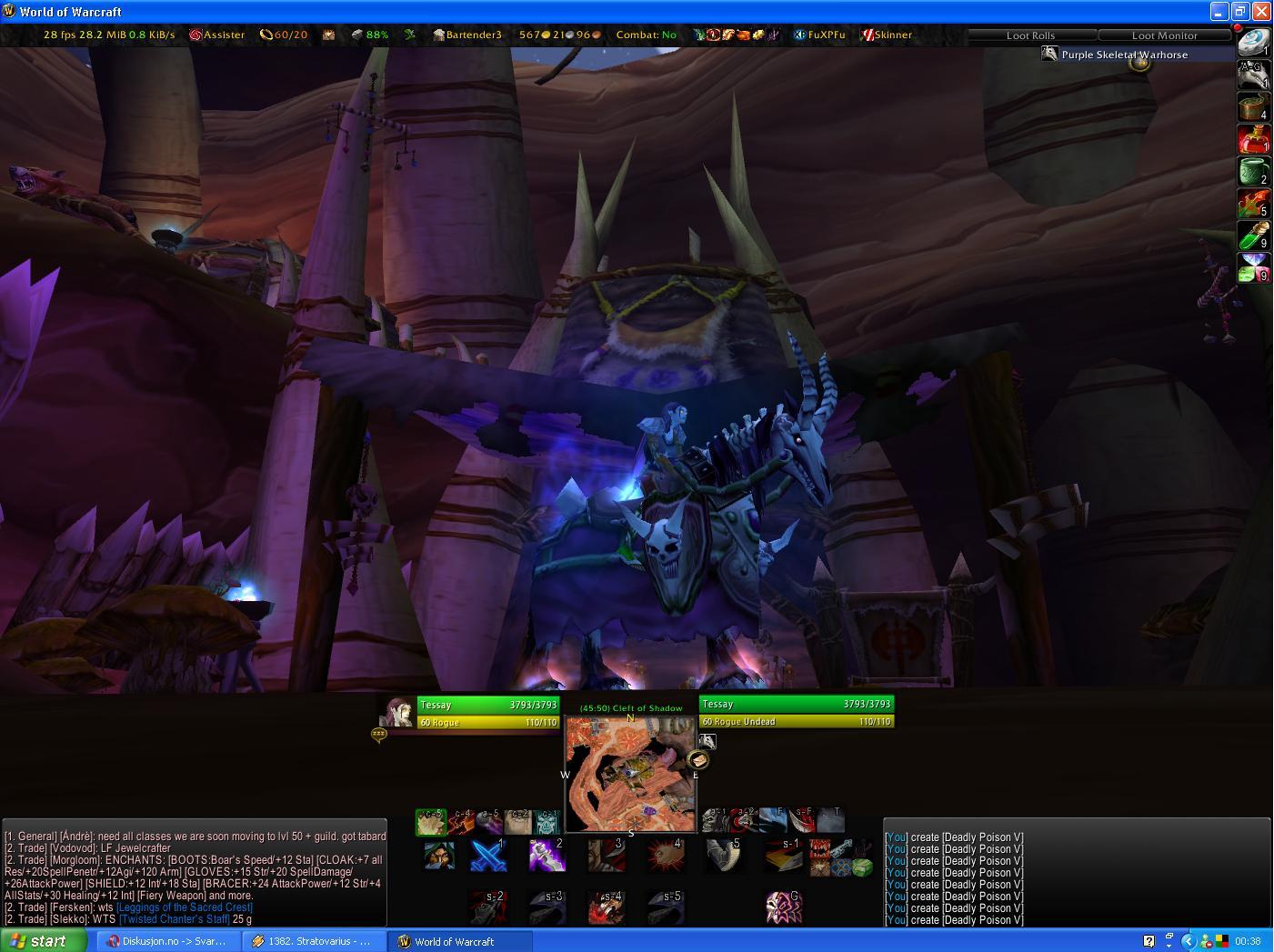1274x952 pixels.
Task: Activate the gauntlet ability on key 5
Action: click(725, 856)
